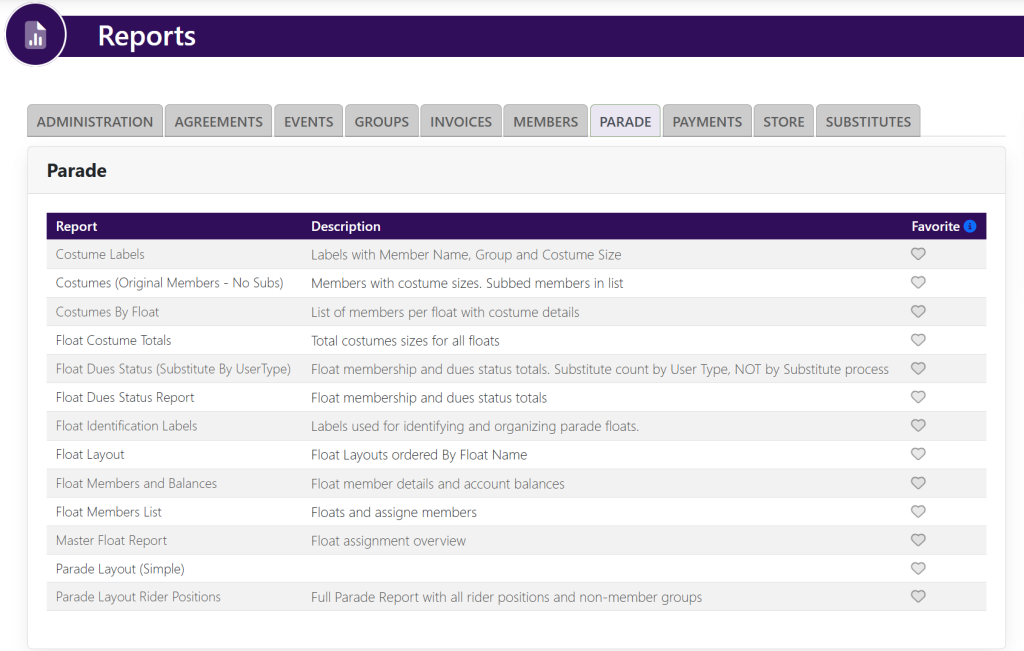Favorite Parade Layout Rider Positions heart
Image resolution: width=1024 pixels, height=651 pixels.
(x=918, y=597)
